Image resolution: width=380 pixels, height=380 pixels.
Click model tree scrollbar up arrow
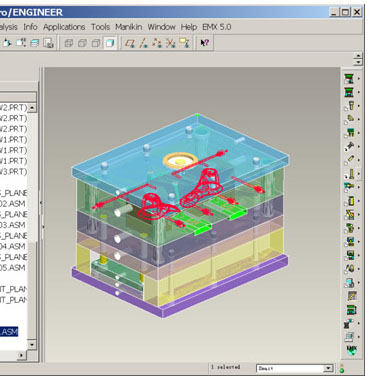pyautogui.click(x=32, y=108)
